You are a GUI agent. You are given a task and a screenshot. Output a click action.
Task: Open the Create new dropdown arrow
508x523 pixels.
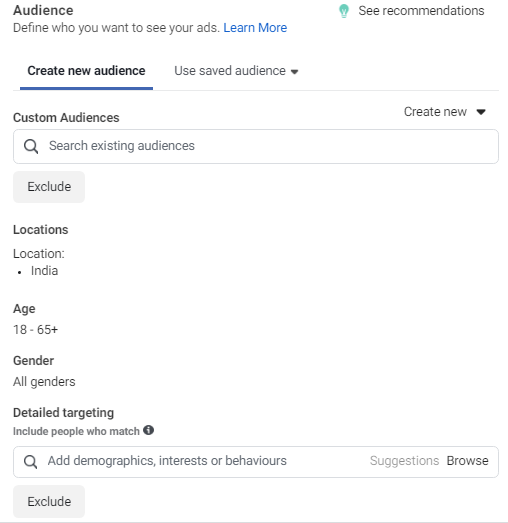point(481,112)
